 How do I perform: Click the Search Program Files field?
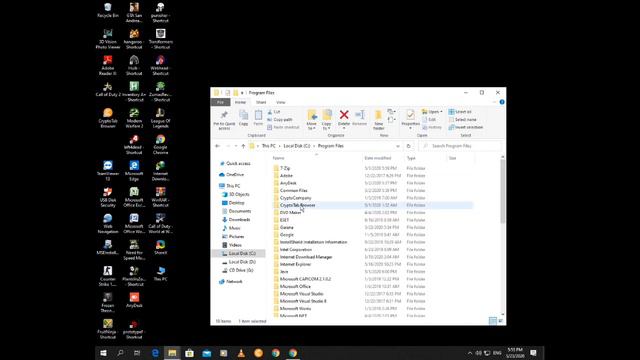tap(460, 146)
